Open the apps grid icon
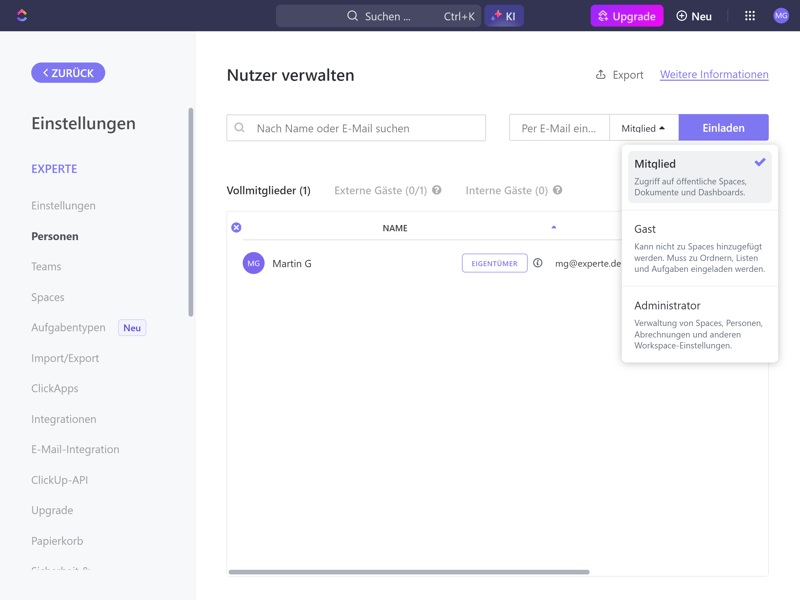 click(750, 16)
